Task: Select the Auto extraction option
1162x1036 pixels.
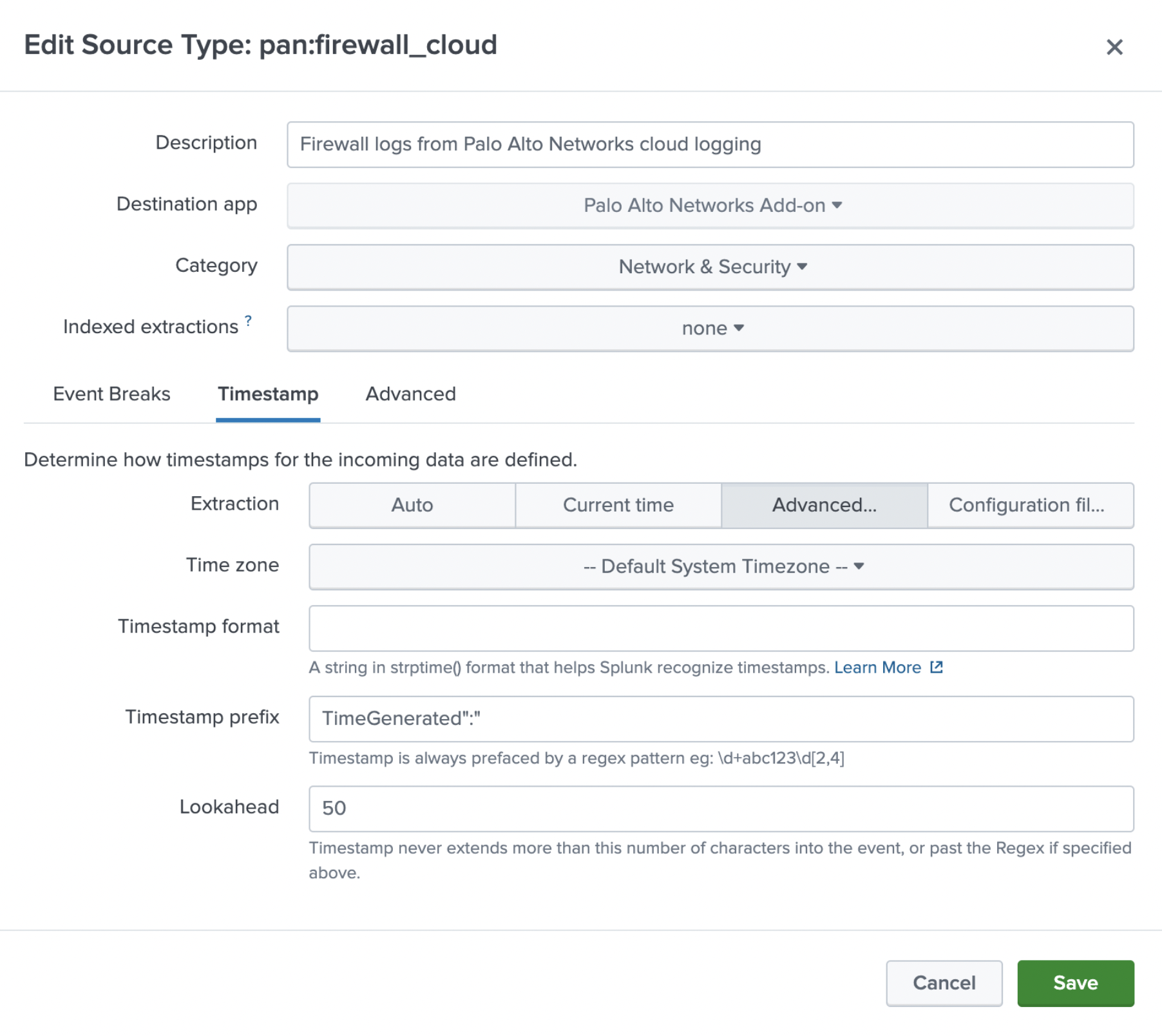Action: point(412,505)
